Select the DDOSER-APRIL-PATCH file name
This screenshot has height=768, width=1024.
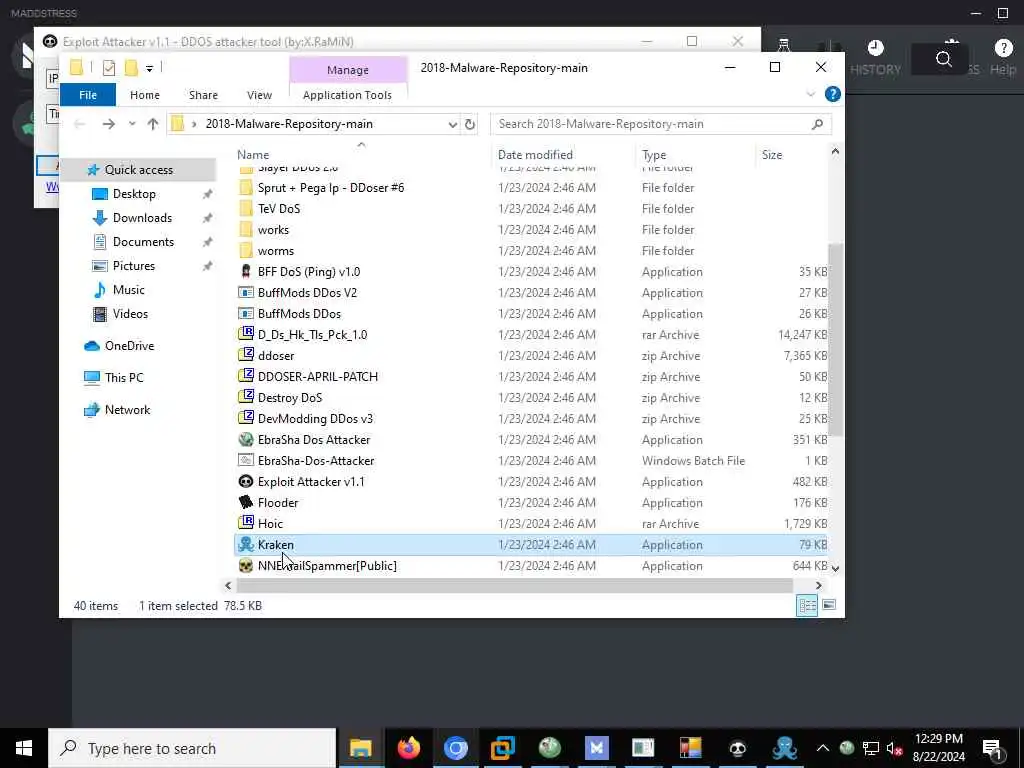coord(317,377)
